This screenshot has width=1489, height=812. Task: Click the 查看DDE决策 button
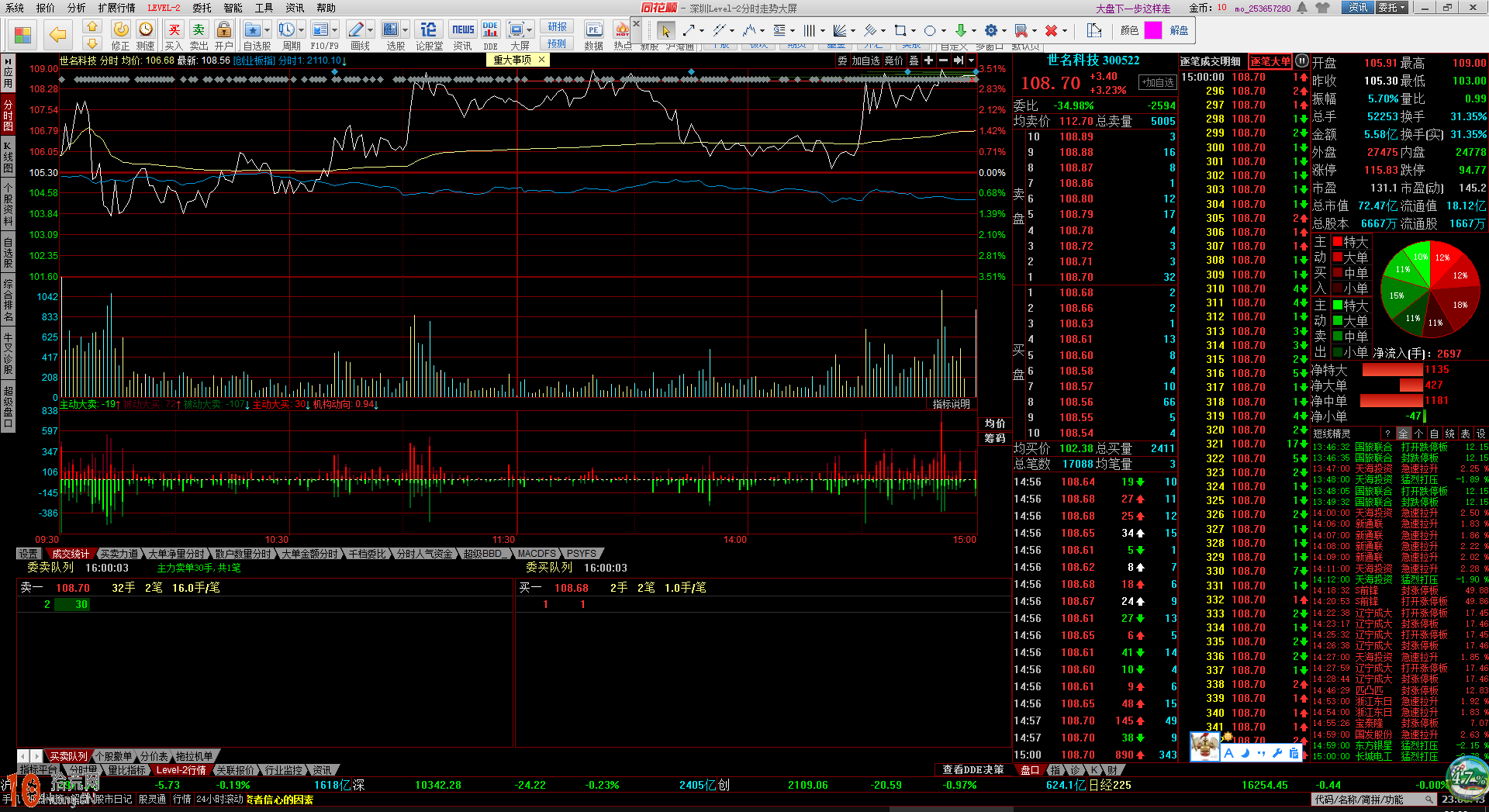(973, 770)
